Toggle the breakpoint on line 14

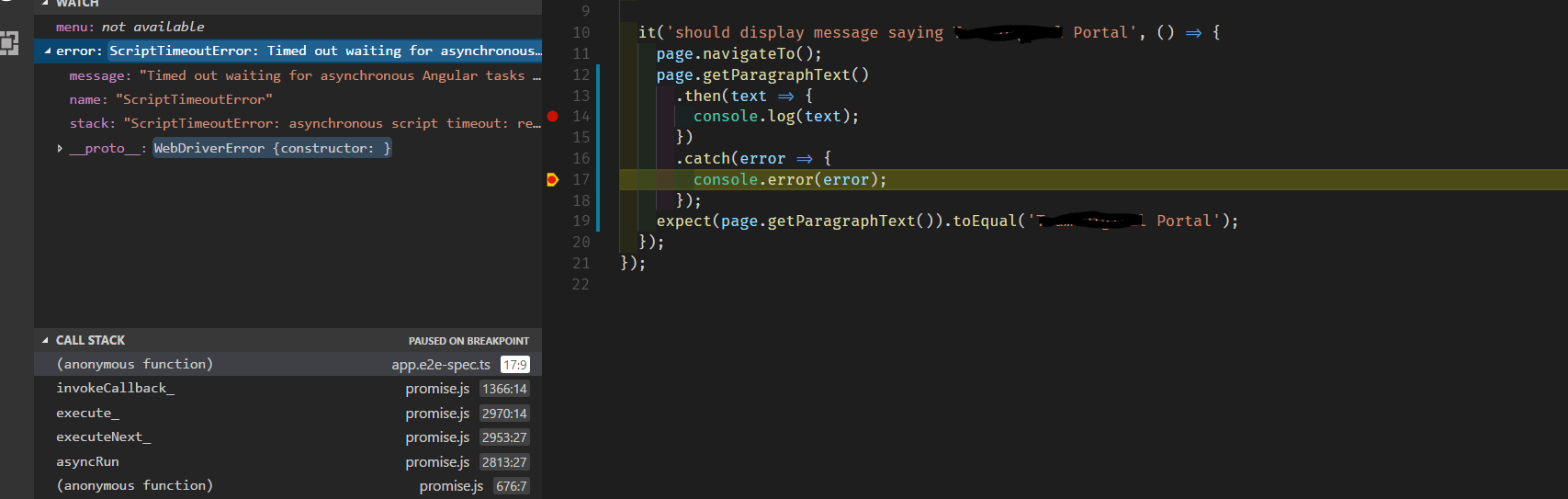coord(552,116)
